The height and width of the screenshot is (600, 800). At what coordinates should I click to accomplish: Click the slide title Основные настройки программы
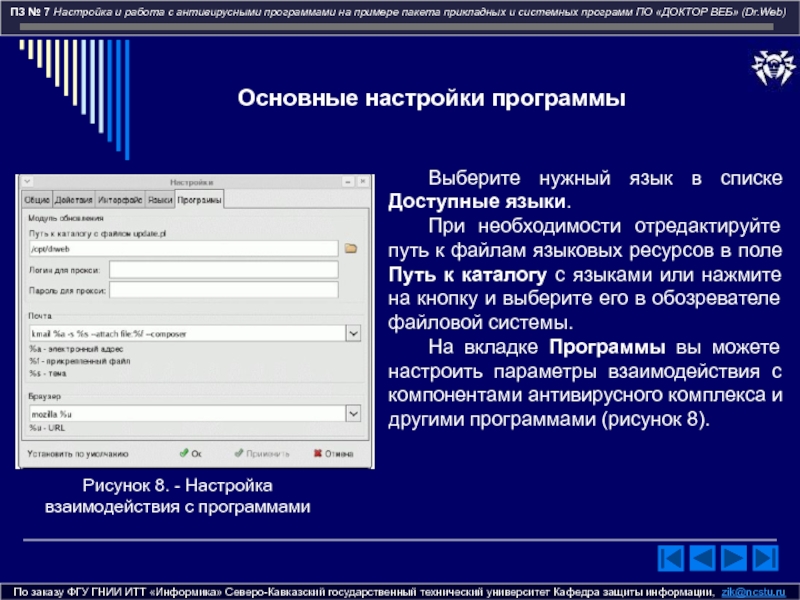click(x=431, y=98)
